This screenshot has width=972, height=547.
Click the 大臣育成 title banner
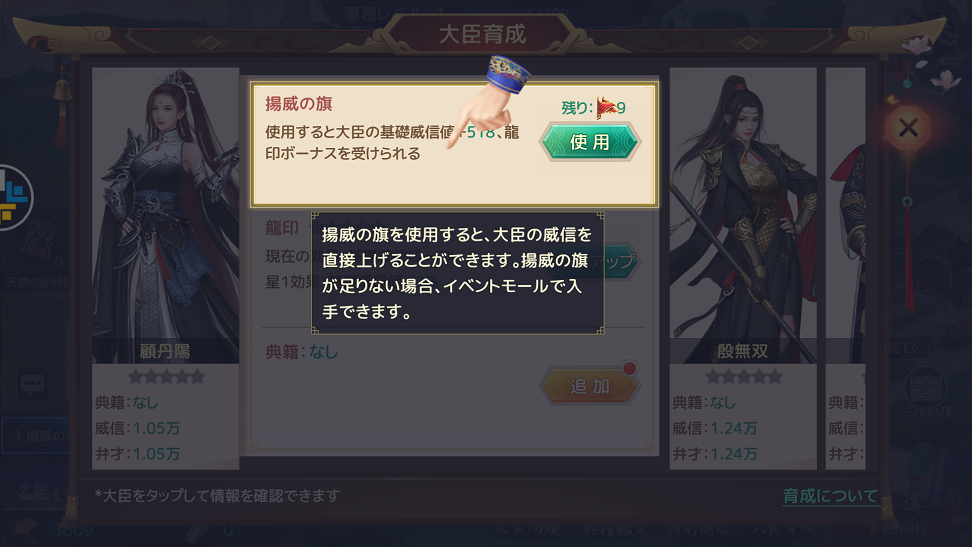[482, 34]
